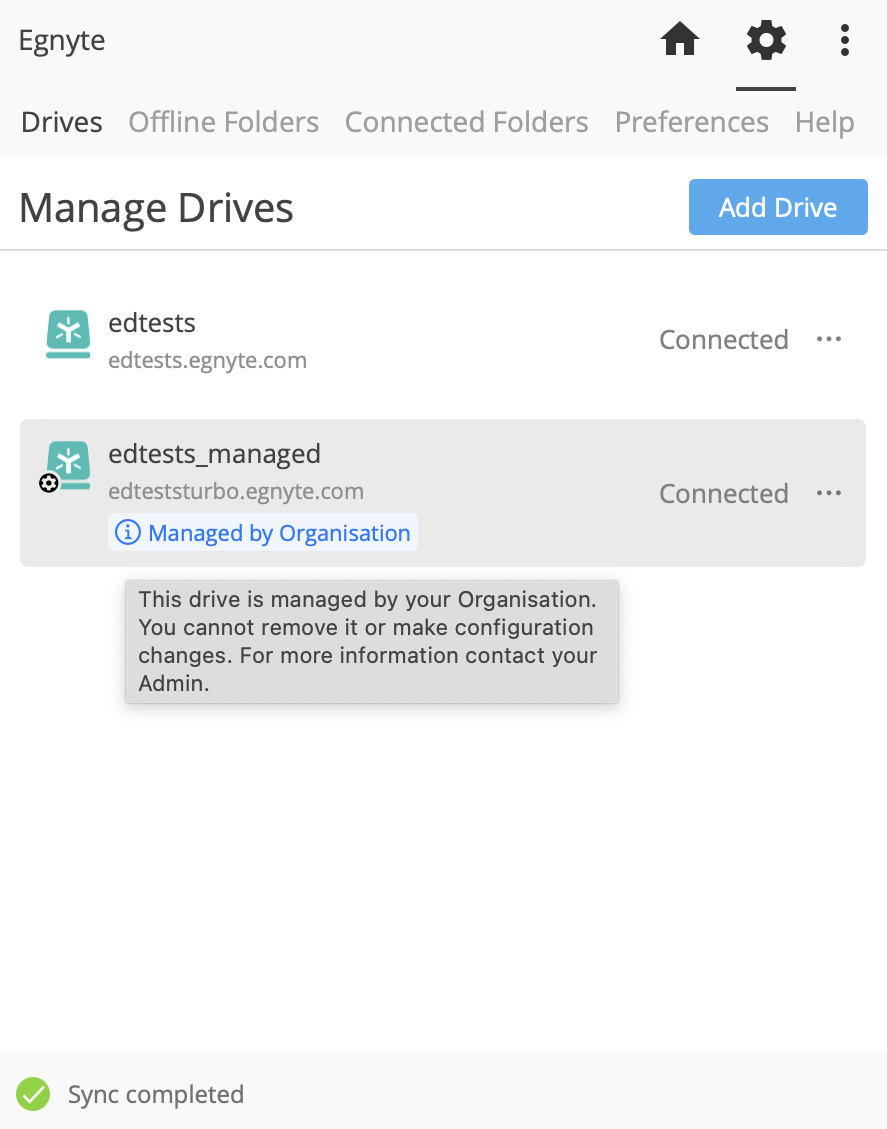This screenshot has width=887, height=1129.
Task: Open more options for edtests_managed drive
Action: [x=829, y=493]
